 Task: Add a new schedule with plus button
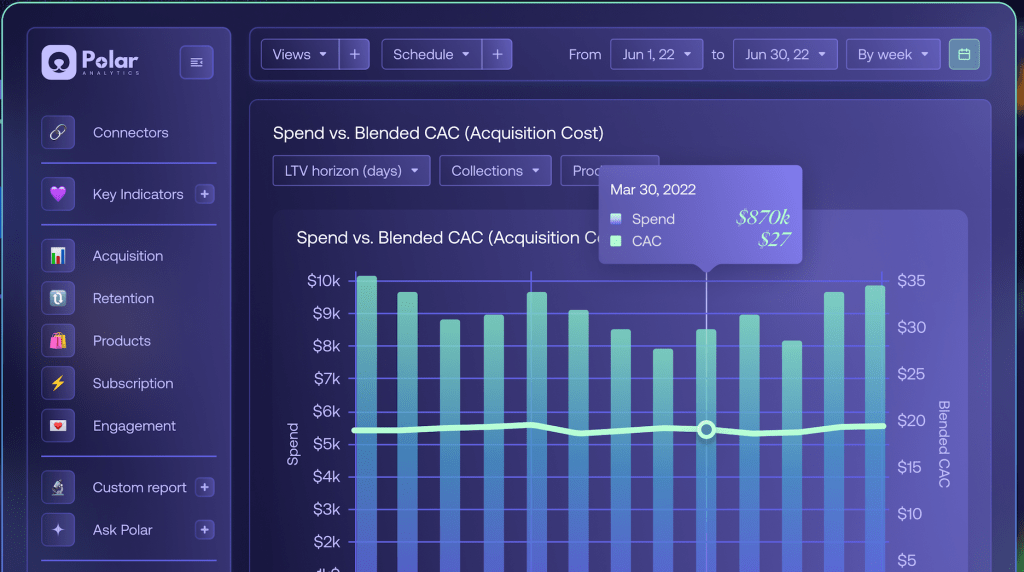(x=497, y=54)
